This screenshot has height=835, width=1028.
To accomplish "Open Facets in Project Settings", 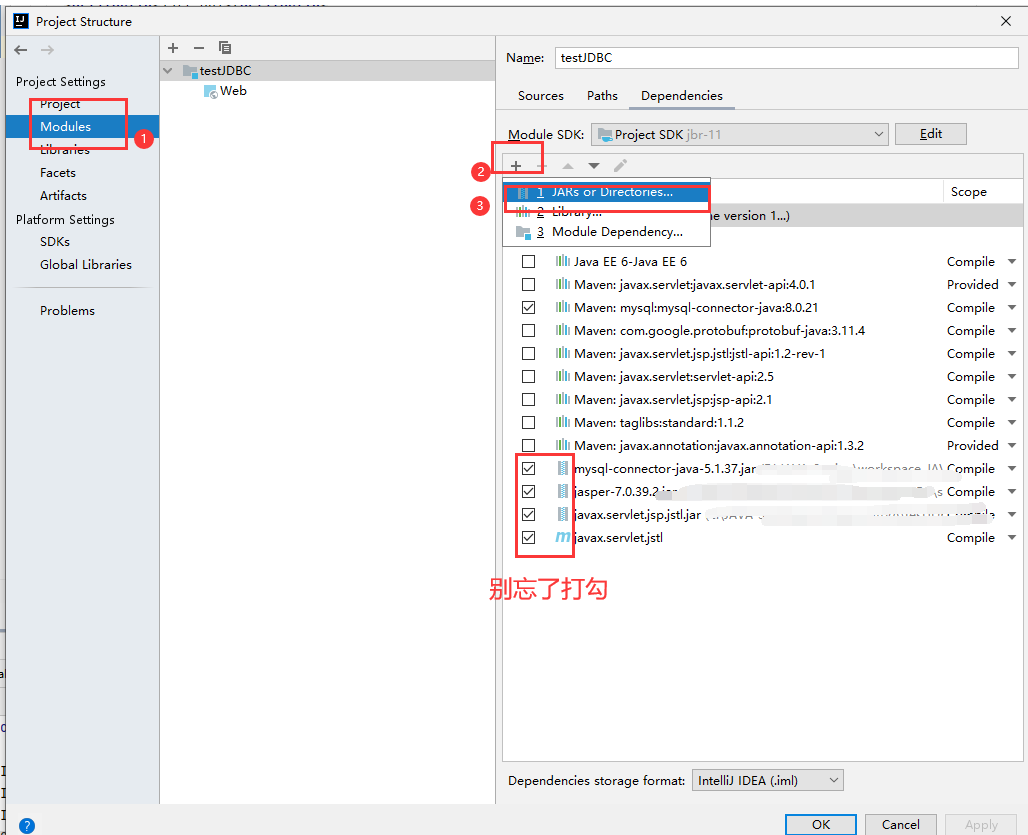I will 58,173.
